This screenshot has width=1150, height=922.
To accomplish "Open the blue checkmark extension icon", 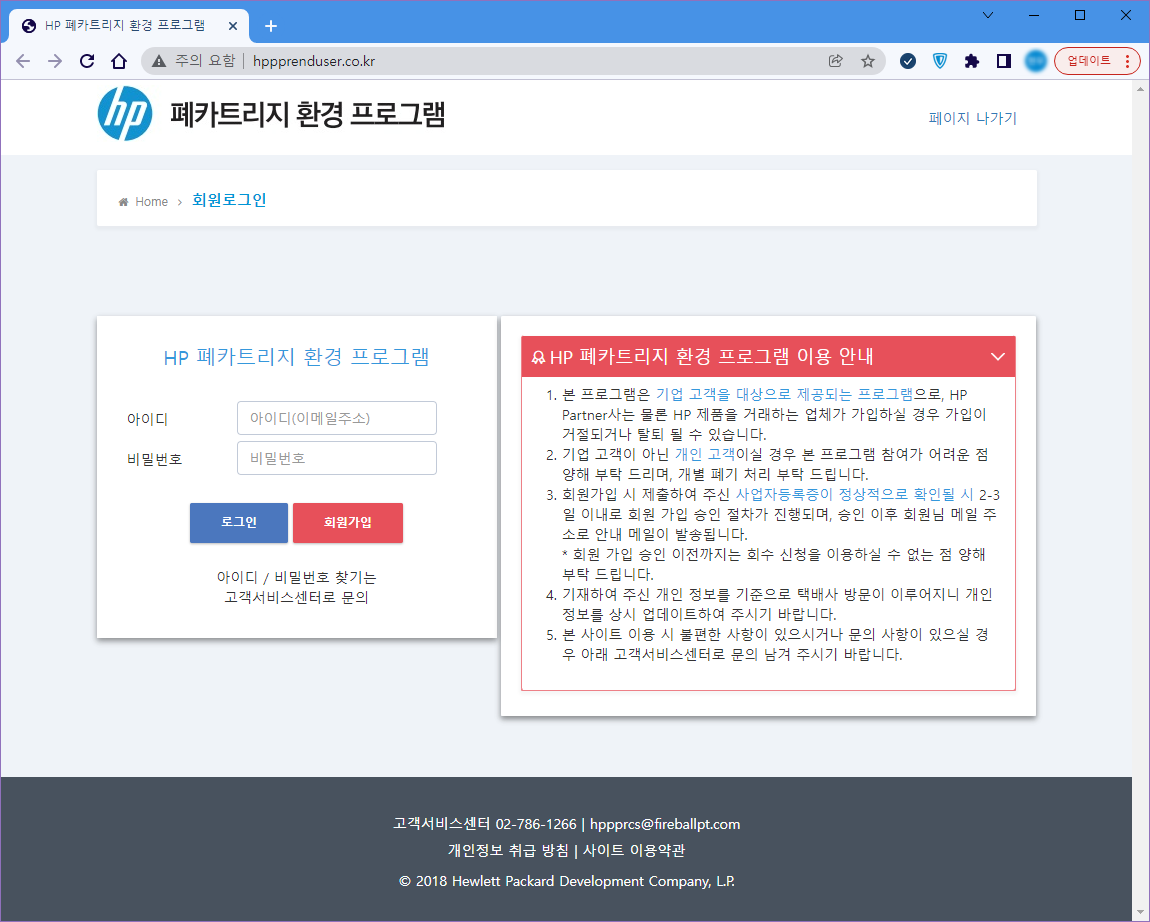I will [x=908, y=61].
